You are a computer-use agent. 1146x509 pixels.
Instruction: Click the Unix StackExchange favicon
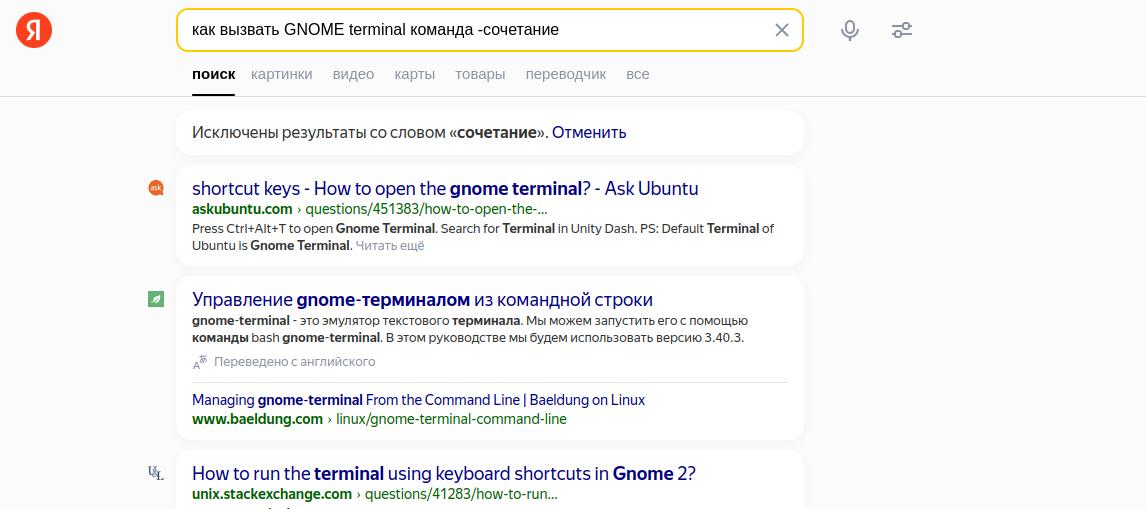[x=156, y=473]
